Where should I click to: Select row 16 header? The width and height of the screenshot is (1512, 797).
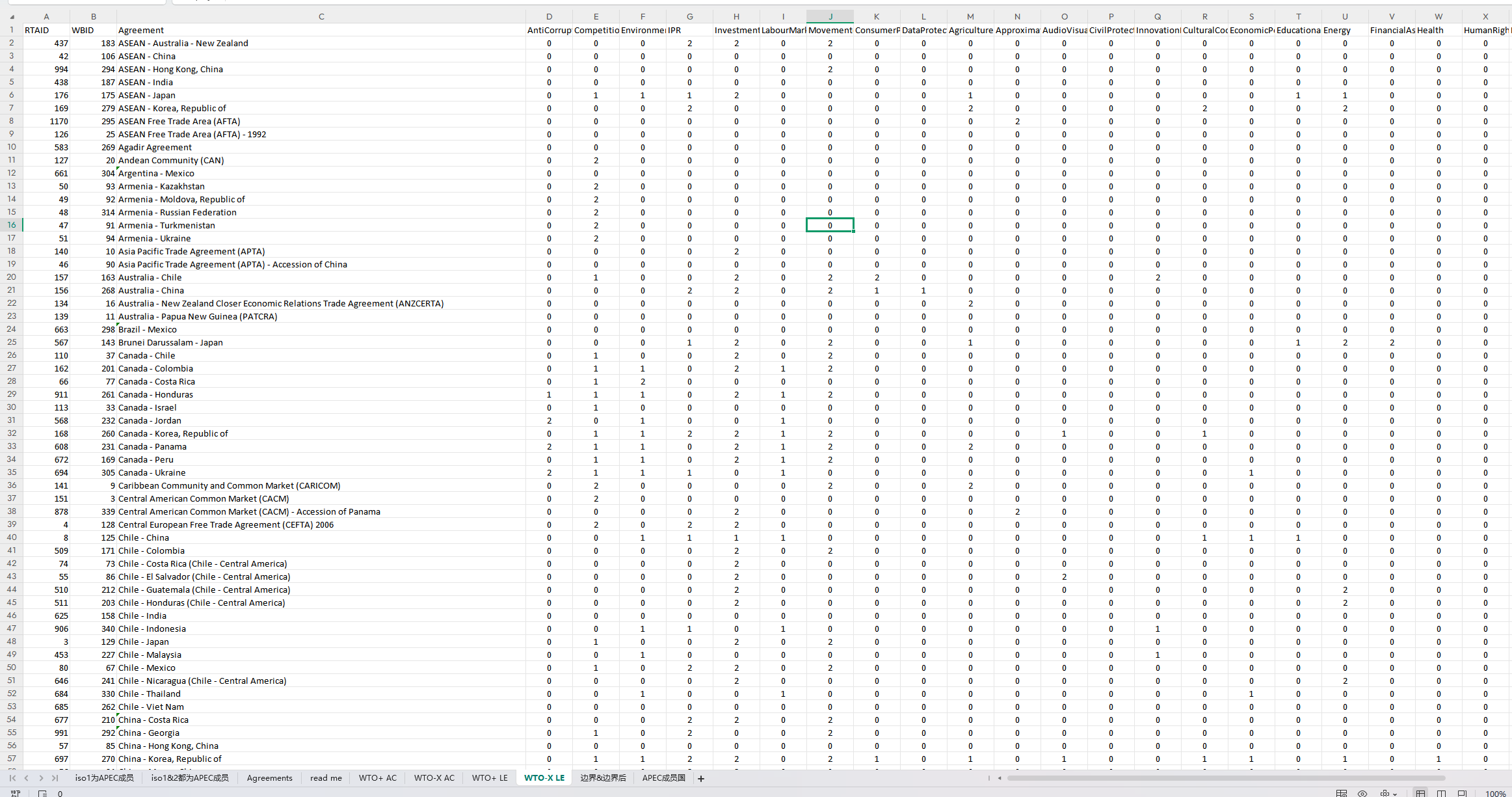pos(12,225)
